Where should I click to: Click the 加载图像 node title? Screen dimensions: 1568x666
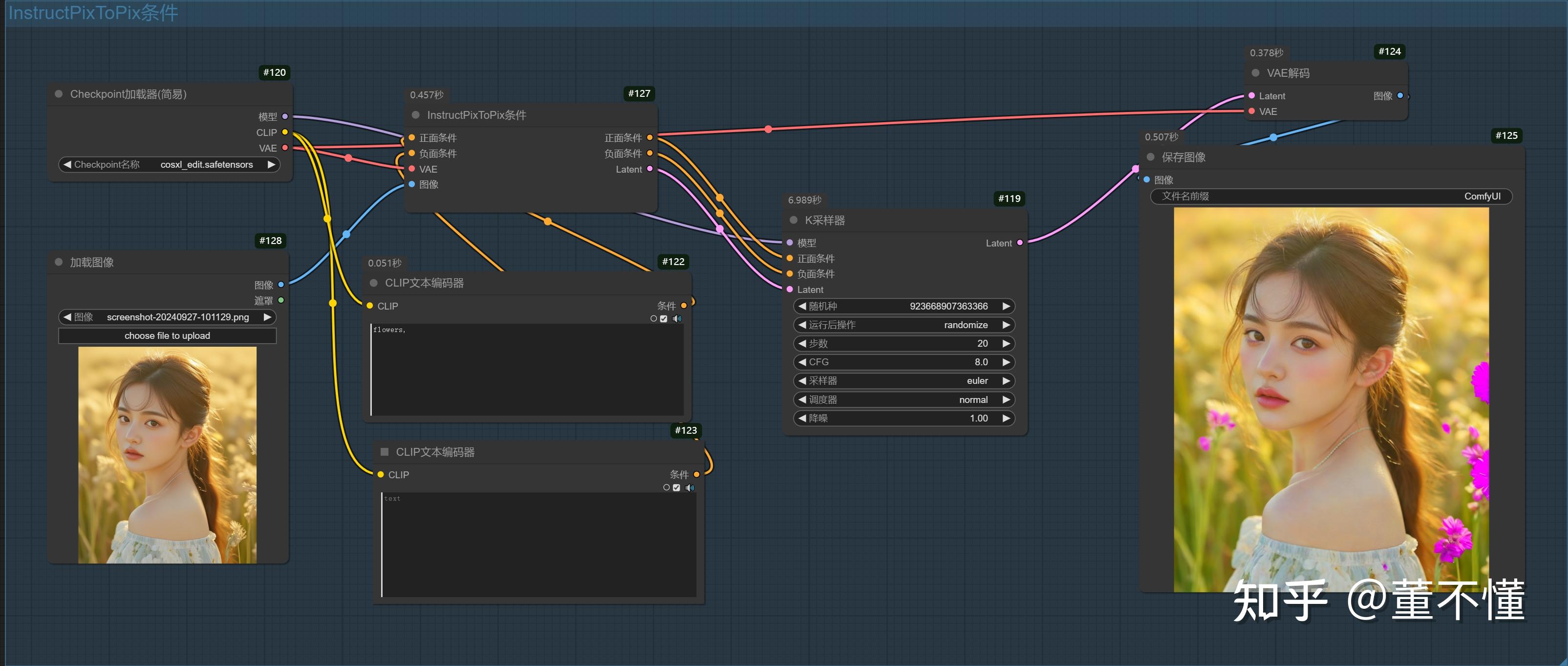[92, 262]
